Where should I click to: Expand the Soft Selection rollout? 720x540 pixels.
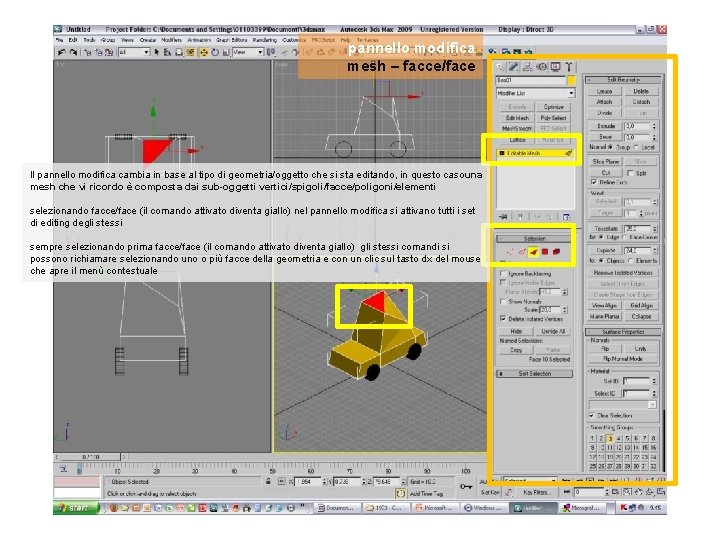(534, 374)
